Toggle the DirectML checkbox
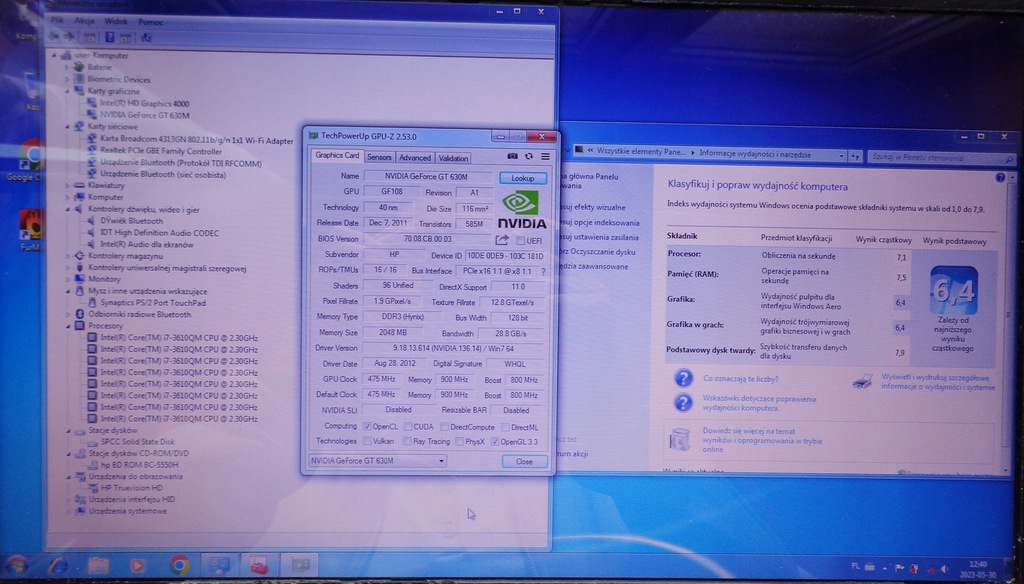 (x=505, y=427)
